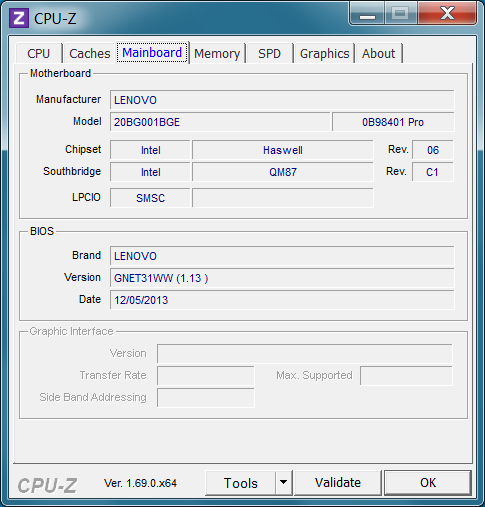The image size is (485, 507).
Task: Click the OK button
Action: 428,483
